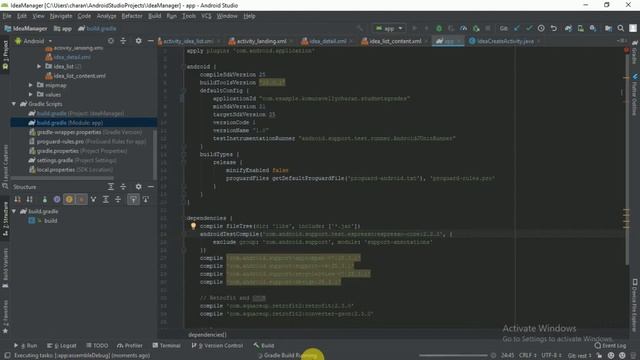This screenshot has height=360, width=640.
Task: Toggle Autoscroll to Source in Structure
Action: coord(133,199)
